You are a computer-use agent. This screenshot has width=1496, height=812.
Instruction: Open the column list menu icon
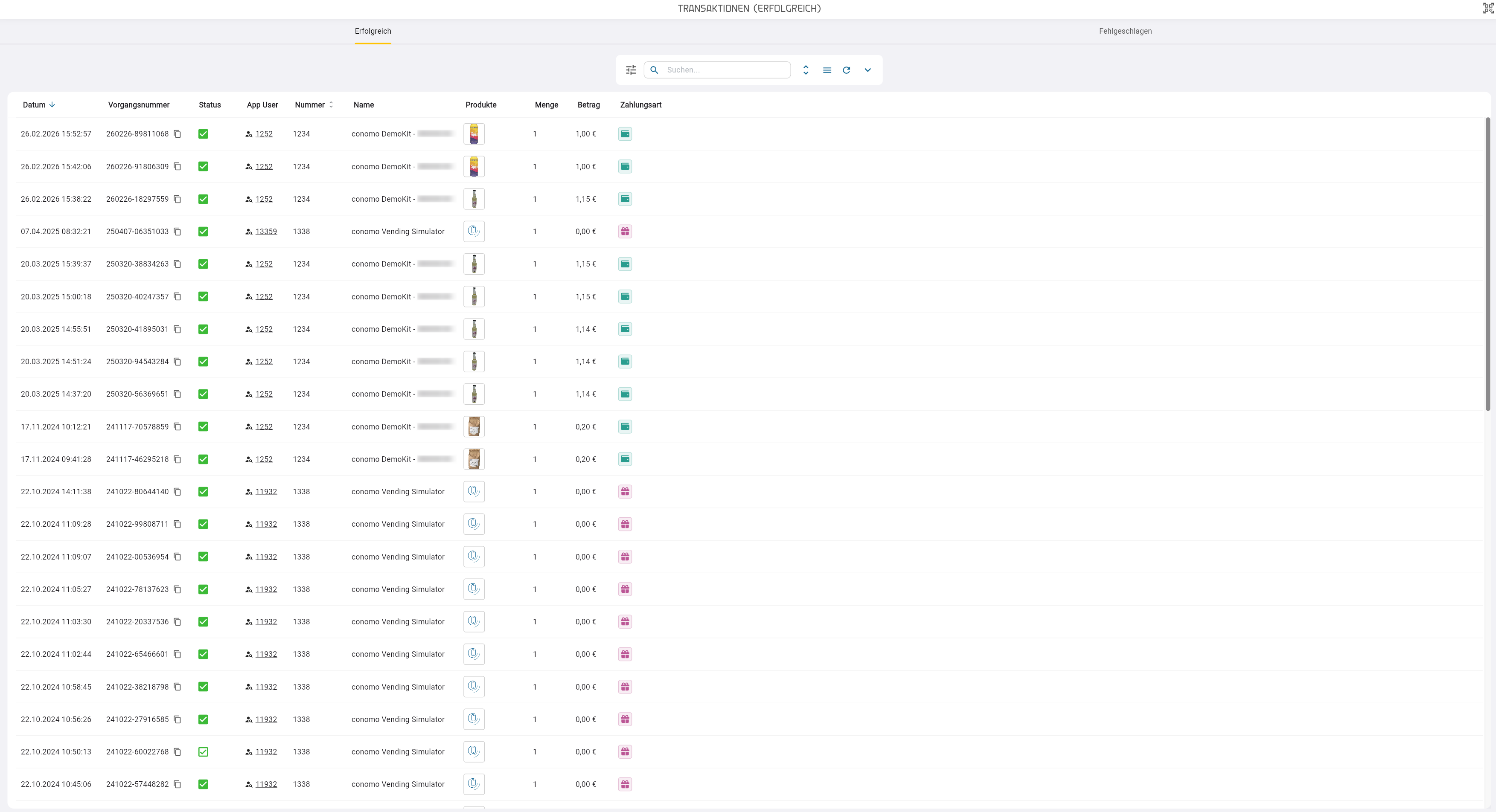tap(827, 70)
